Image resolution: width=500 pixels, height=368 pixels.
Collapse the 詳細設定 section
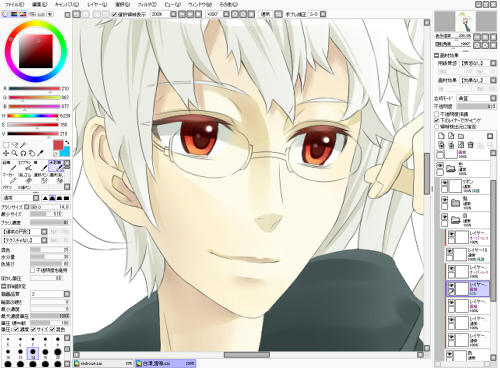point(3,286)
